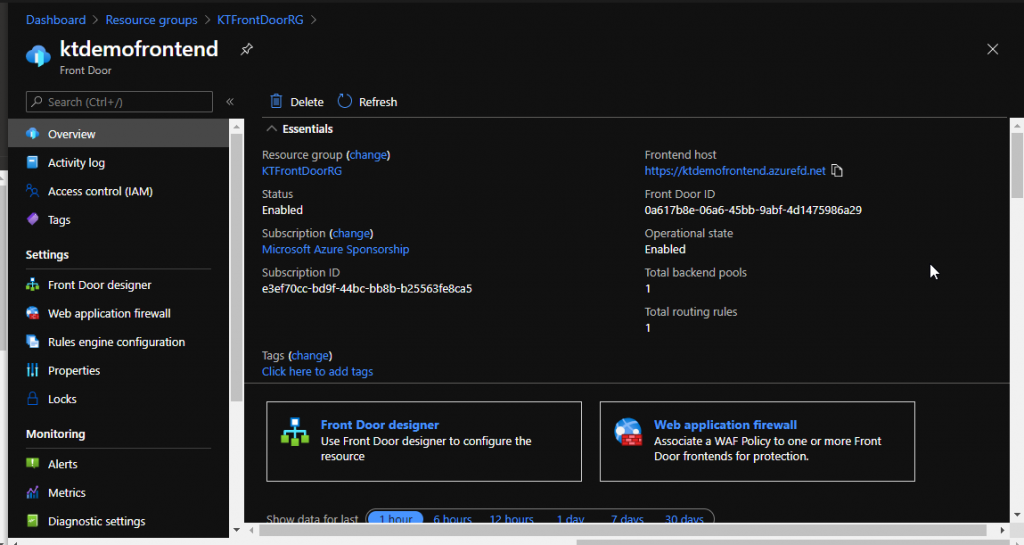This screenshot has width=1024, height=545.
Task: Select the 30 days time range
Action: 684,520
